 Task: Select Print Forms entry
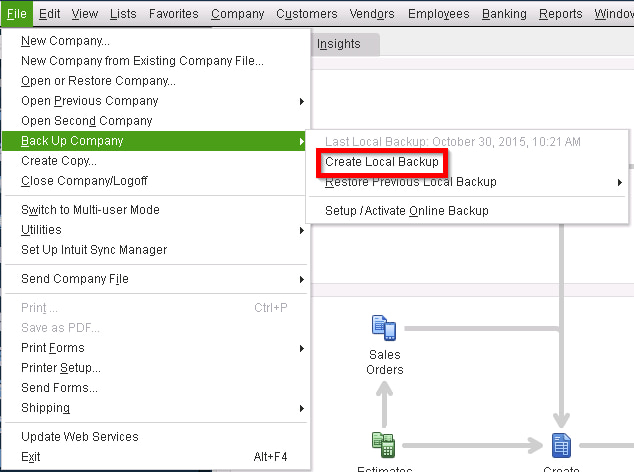click(x=156, y=348)
